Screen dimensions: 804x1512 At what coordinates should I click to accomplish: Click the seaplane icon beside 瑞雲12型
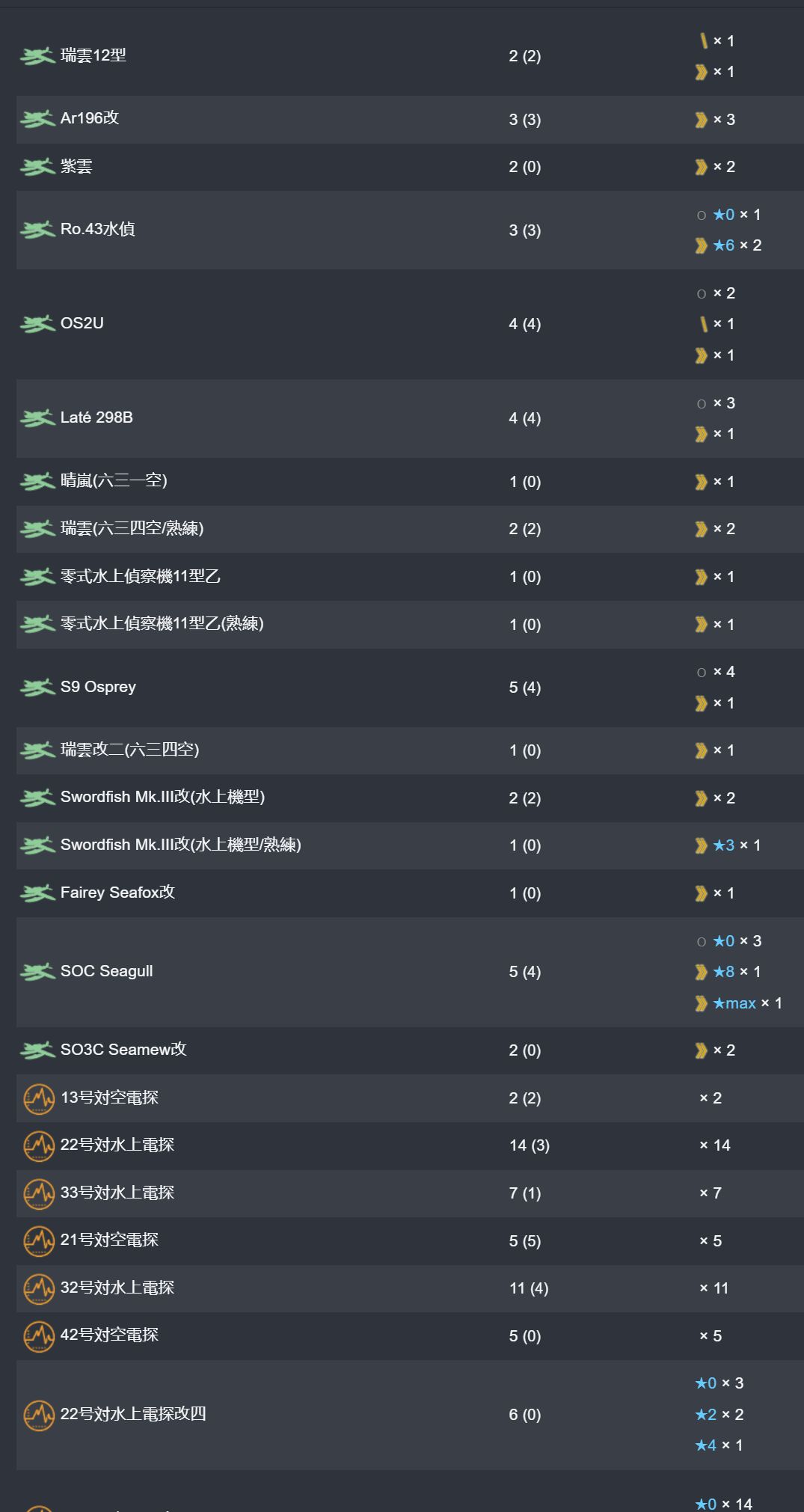pyautogui.click(x=37, y=56)
